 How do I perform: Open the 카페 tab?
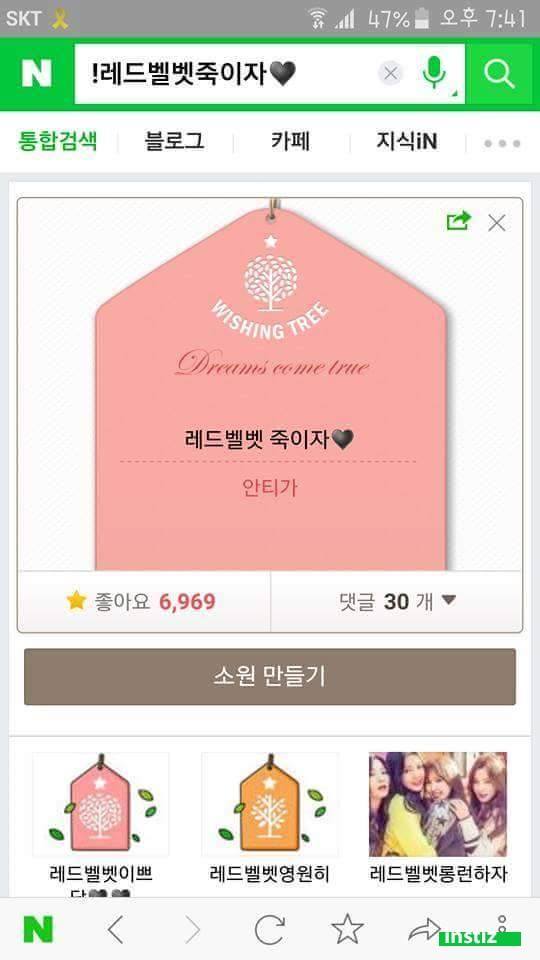point(291,141)
